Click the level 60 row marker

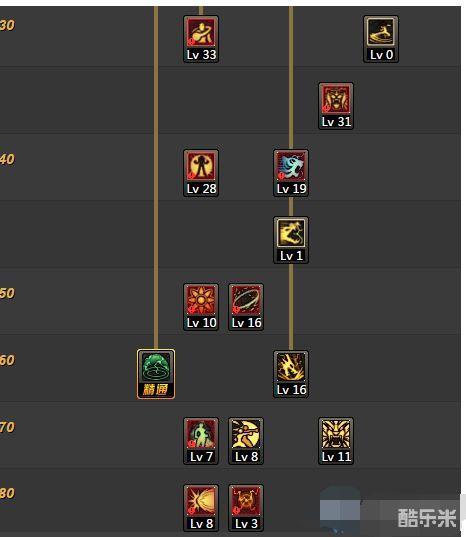[x=7, y=360]
